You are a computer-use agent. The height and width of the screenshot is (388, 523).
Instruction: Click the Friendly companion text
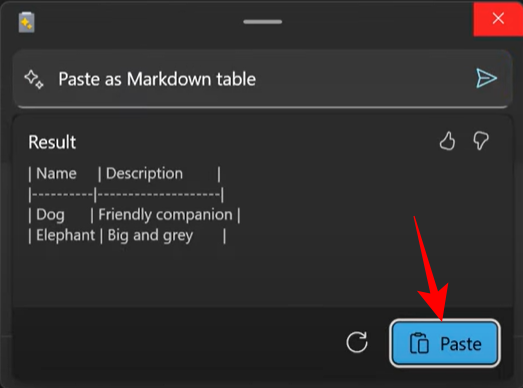point(165,215)
